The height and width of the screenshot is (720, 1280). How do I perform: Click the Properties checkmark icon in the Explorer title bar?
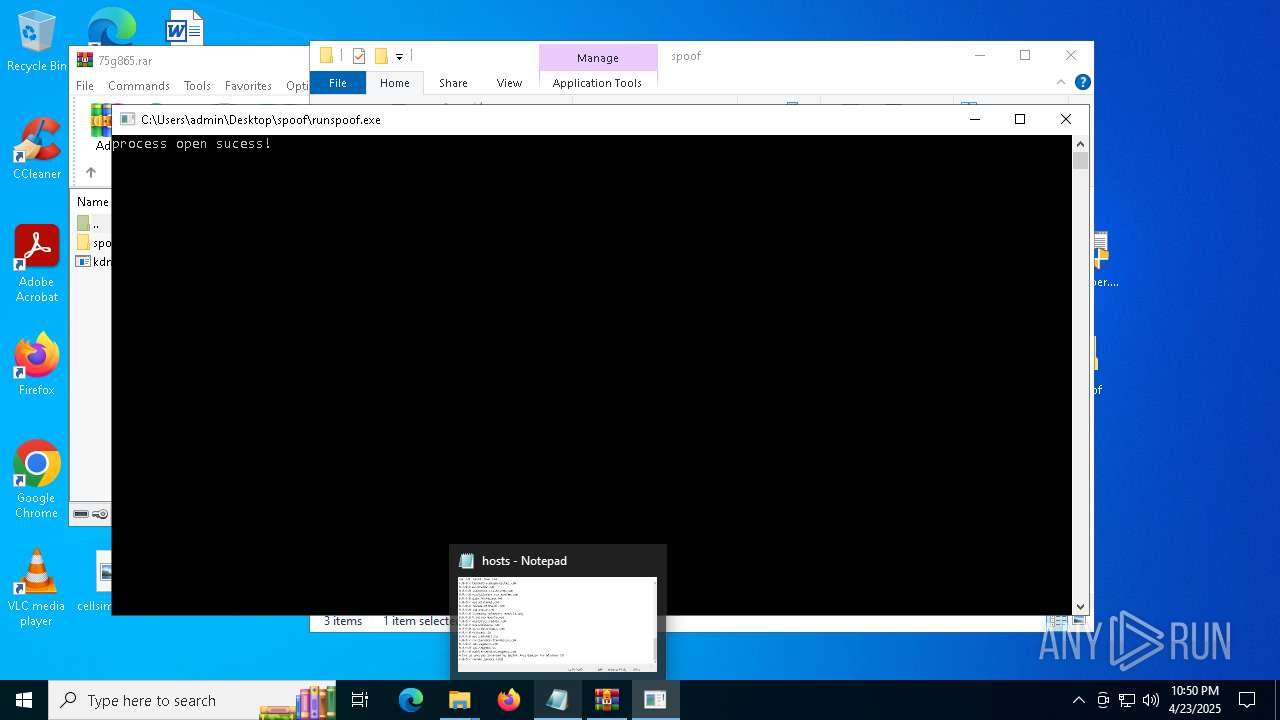tap(359, 56)
